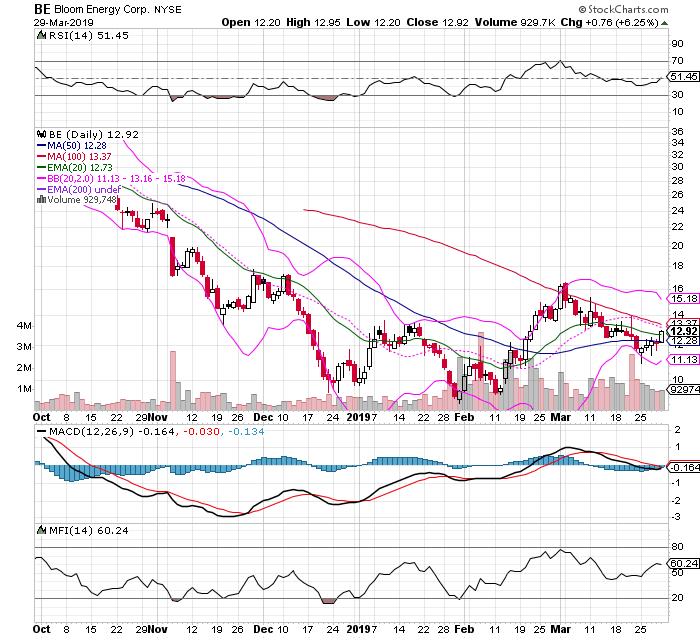Screen dimensions: 700x639
Task: Click the Mar label on bottom date axis
Action: pos(561,630)
